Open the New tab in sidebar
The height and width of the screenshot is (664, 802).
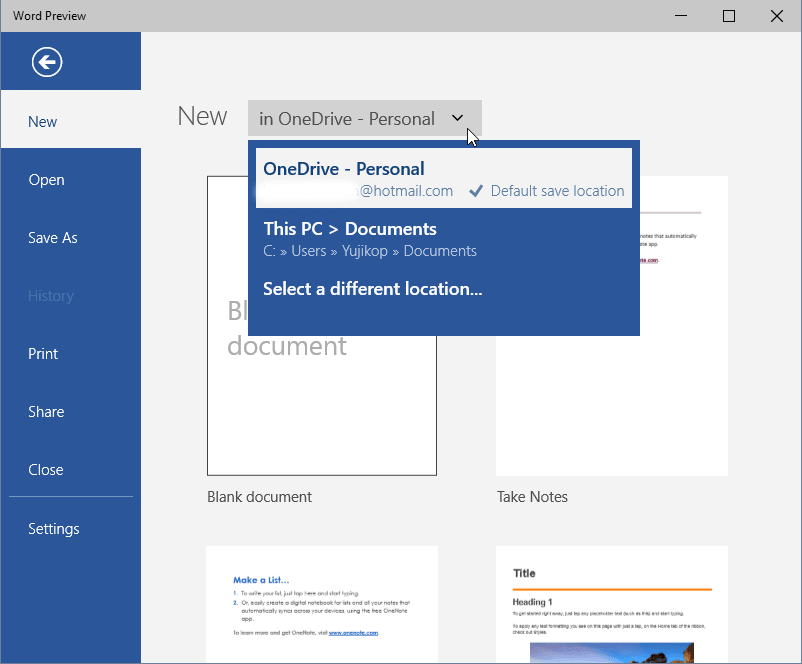pos(71,121)
